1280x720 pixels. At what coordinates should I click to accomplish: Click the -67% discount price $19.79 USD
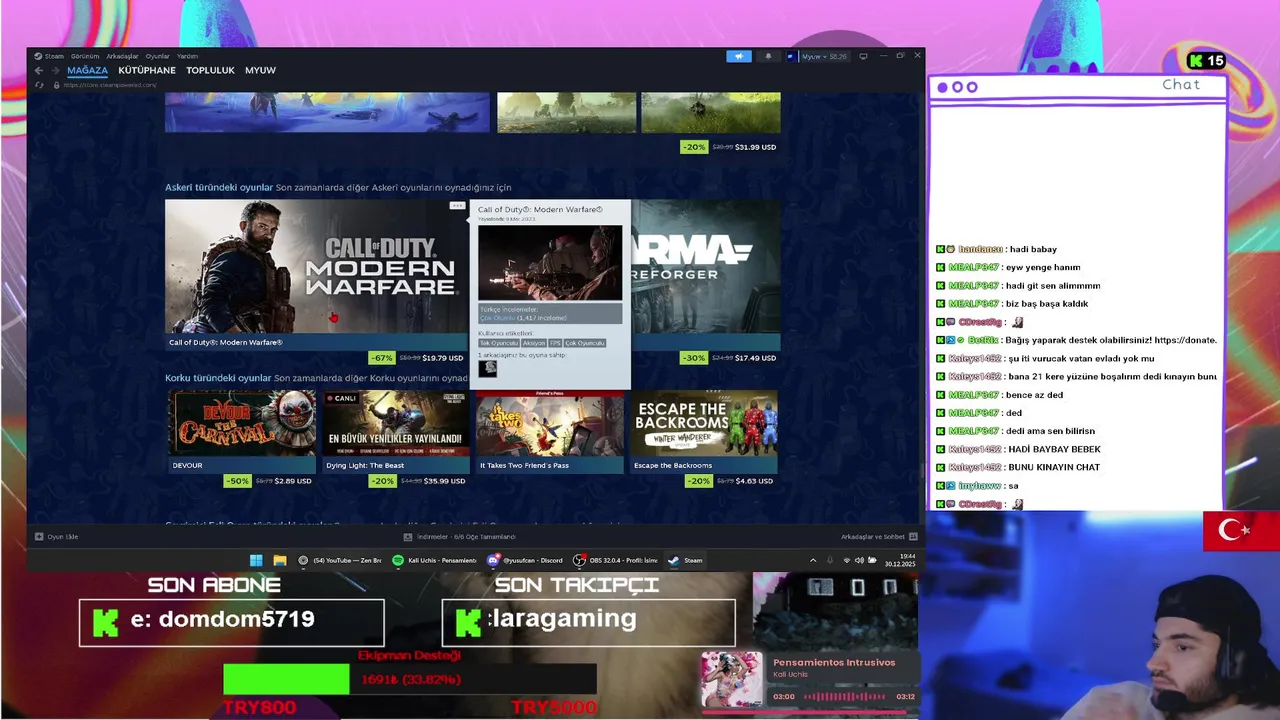(416, 358)
